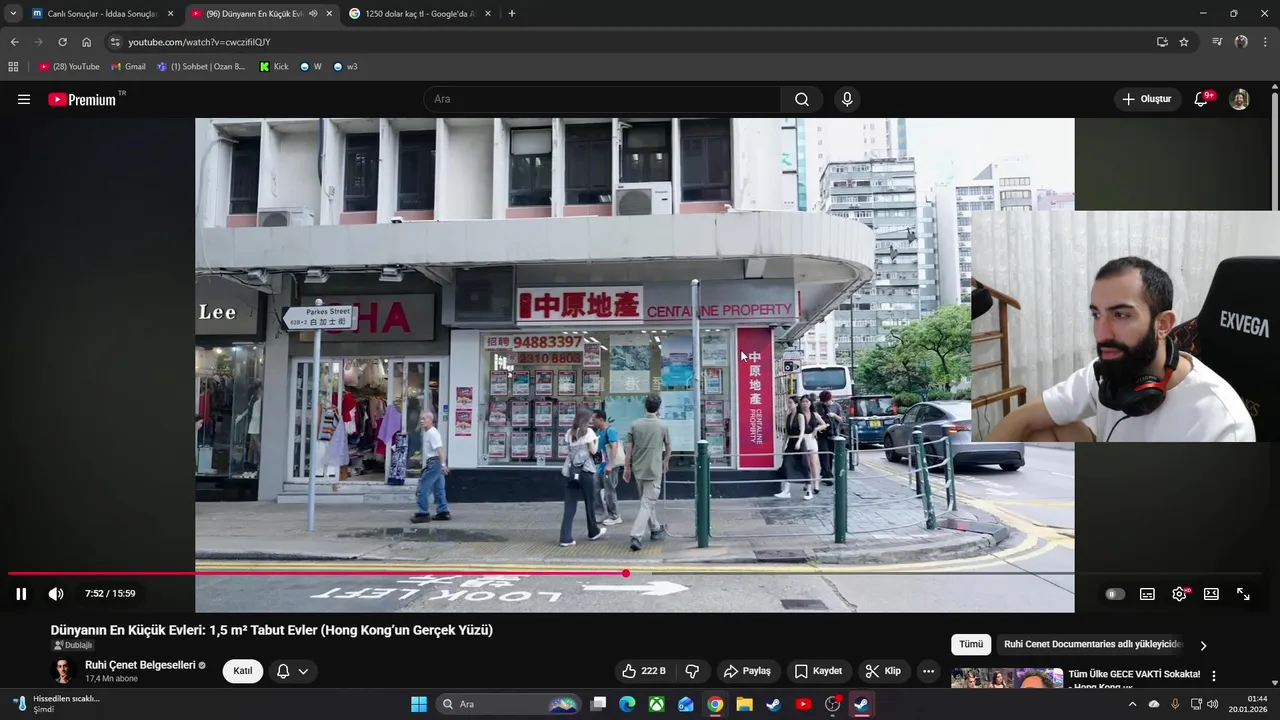Toggle autoplay switch in player
1280x720 pixels.
[x=1115, y=594]
